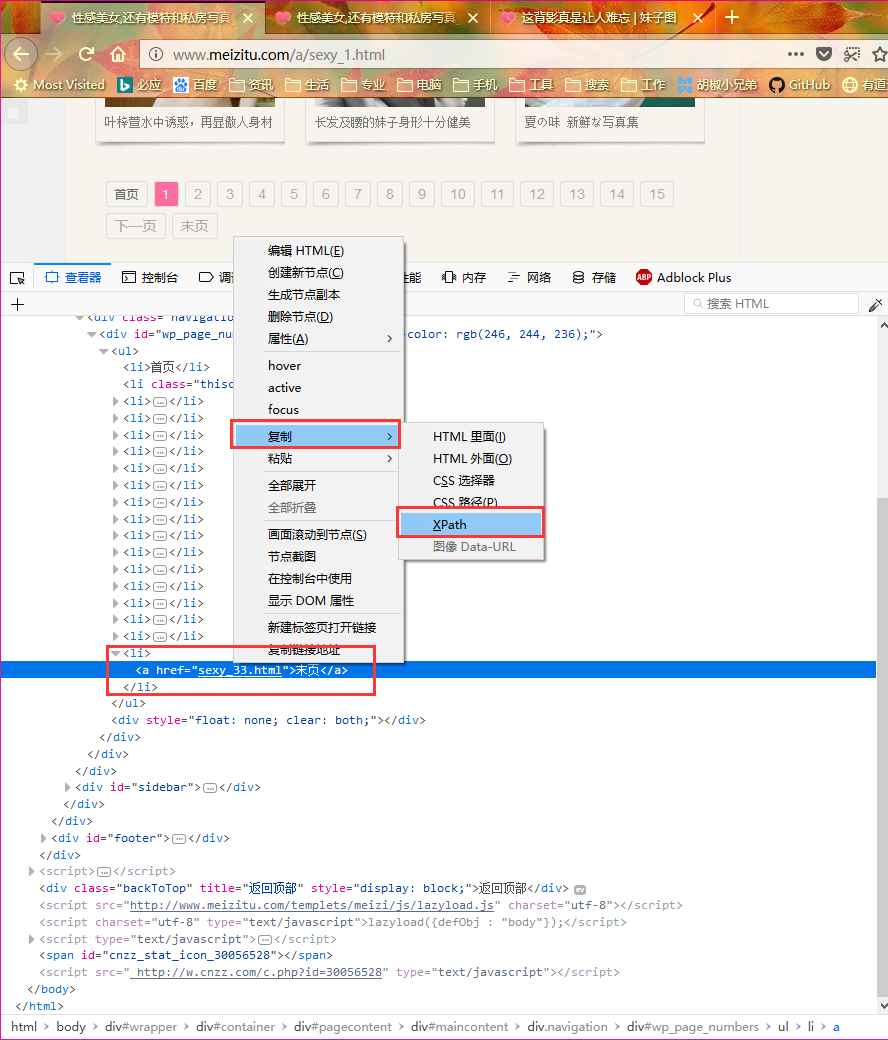
Task: Click the sexy_33.html href link
Action: point(240,670)
